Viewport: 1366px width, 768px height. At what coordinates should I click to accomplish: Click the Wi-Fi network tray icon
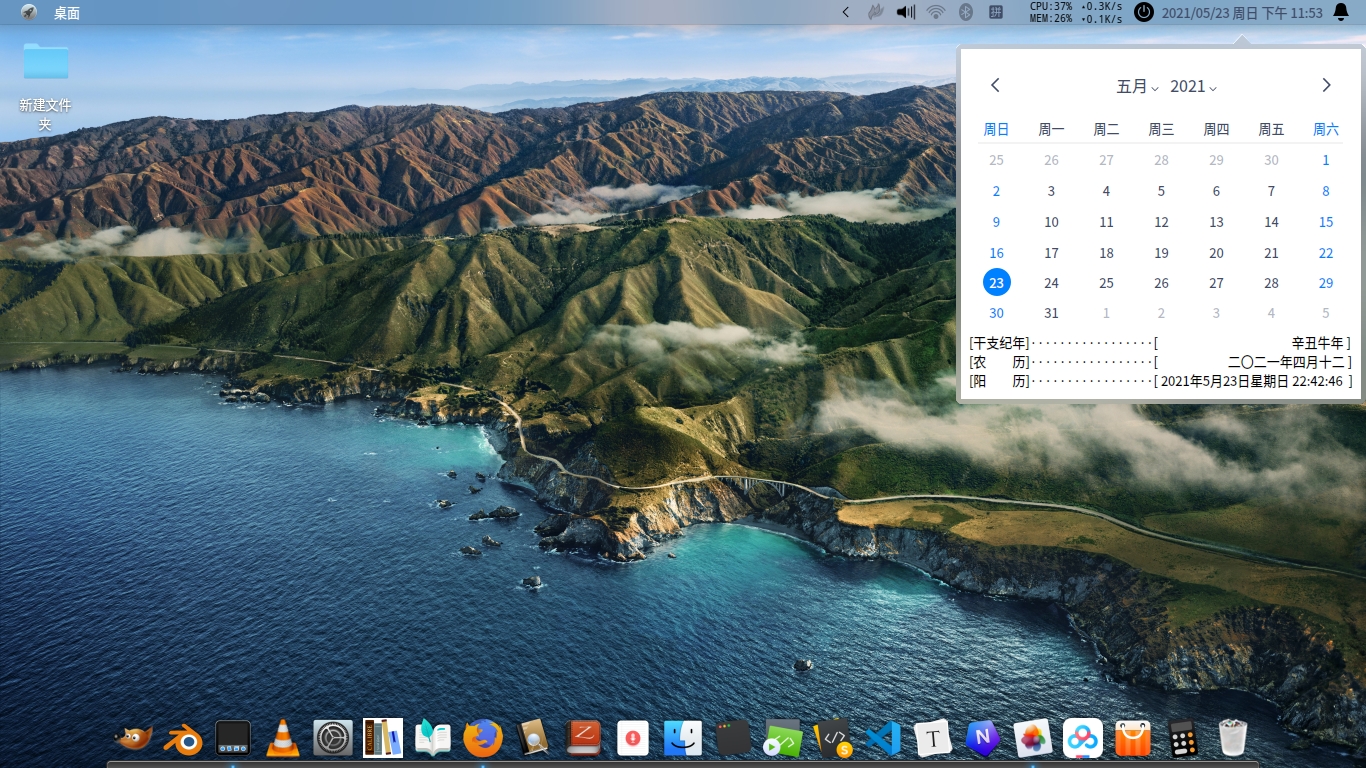[936, 12]
